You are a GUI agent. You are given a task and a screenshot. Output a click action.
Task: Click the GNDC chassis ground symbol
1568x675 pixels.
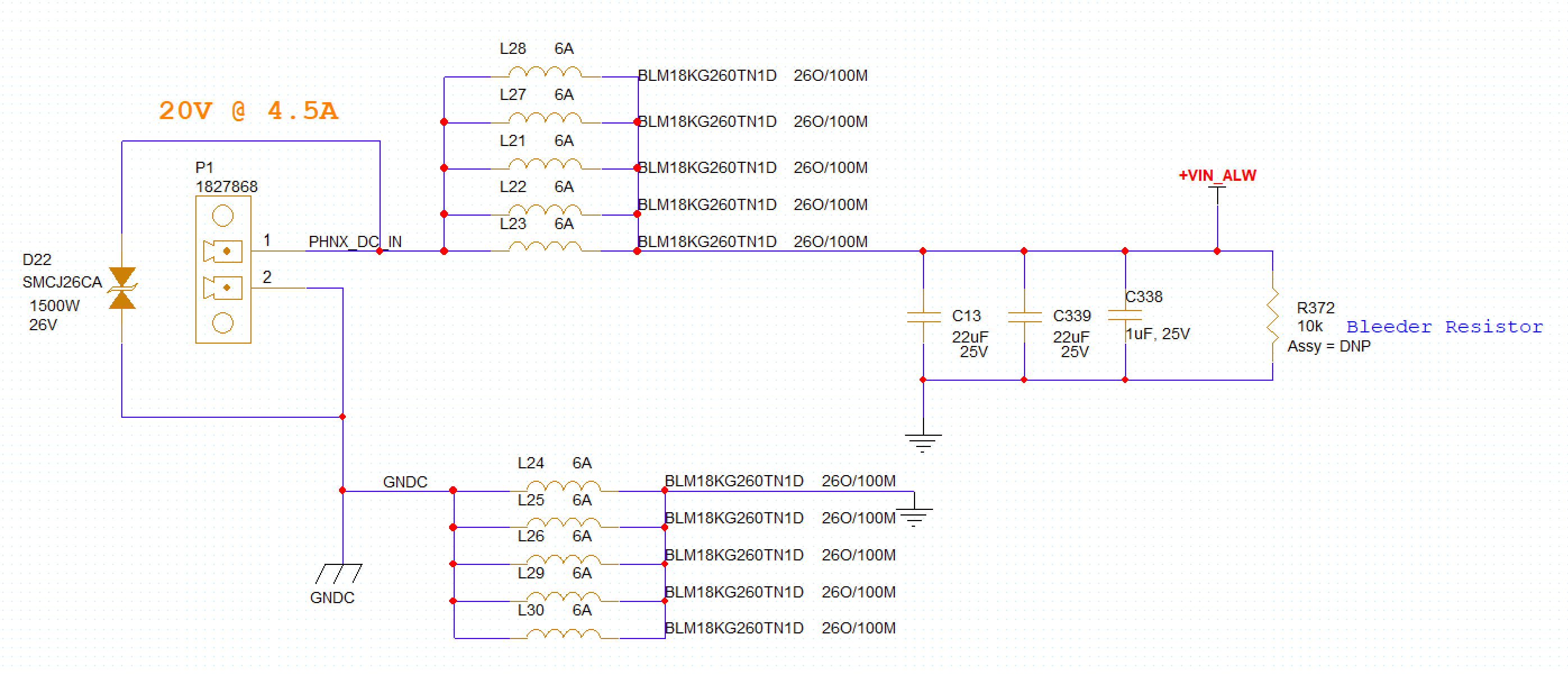(339, 574)
